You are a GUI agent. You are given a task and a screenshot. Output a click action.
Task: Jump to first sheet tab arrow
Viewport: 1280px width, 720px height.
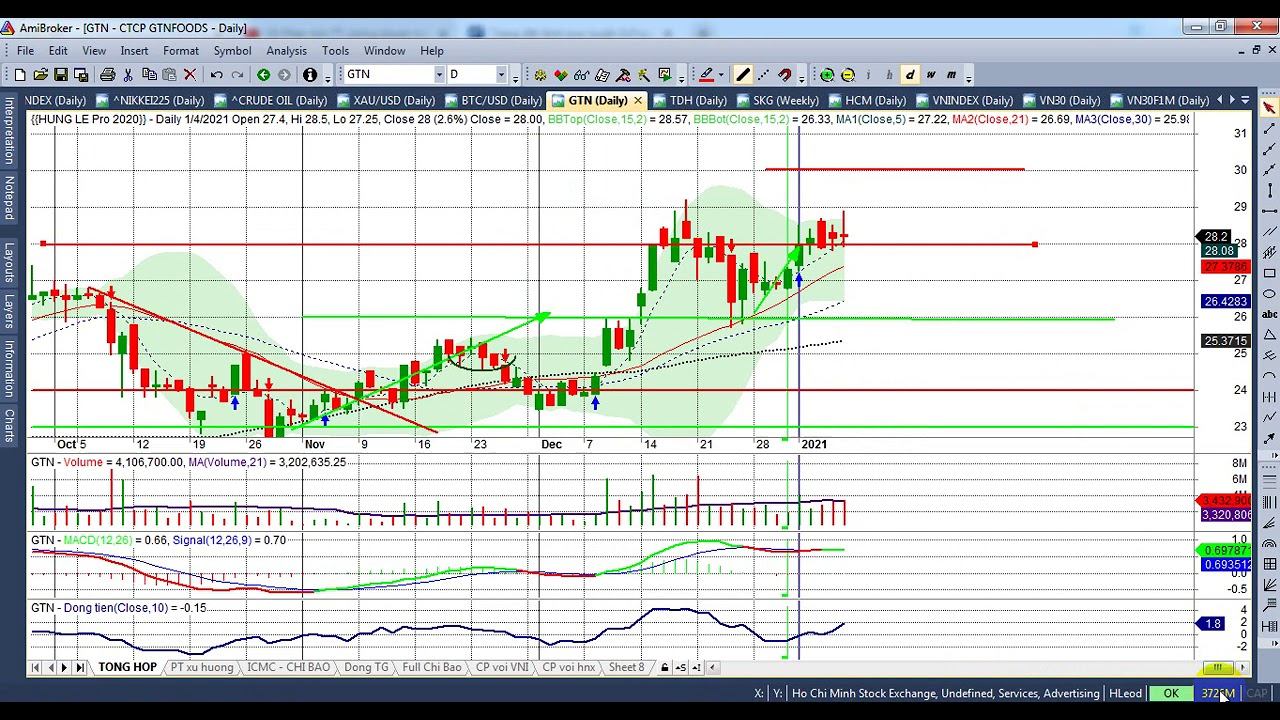point(35,667)
